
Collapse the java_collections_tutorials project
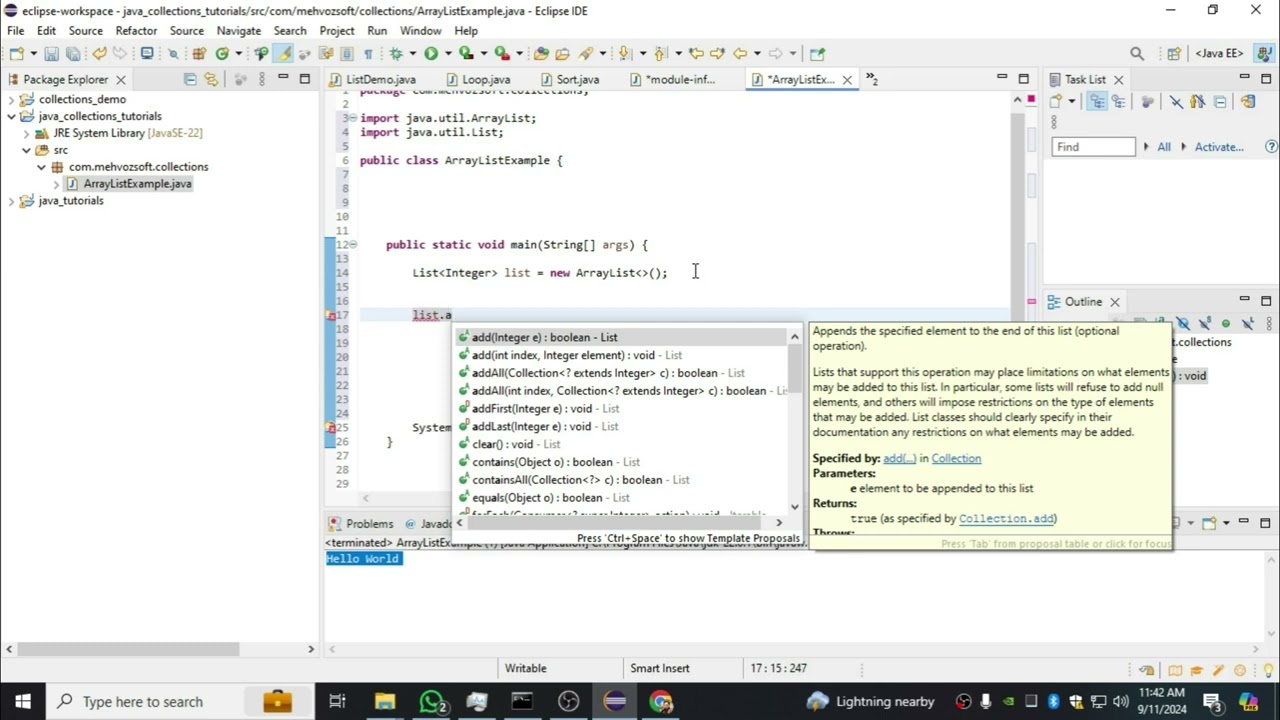point(11,116)
